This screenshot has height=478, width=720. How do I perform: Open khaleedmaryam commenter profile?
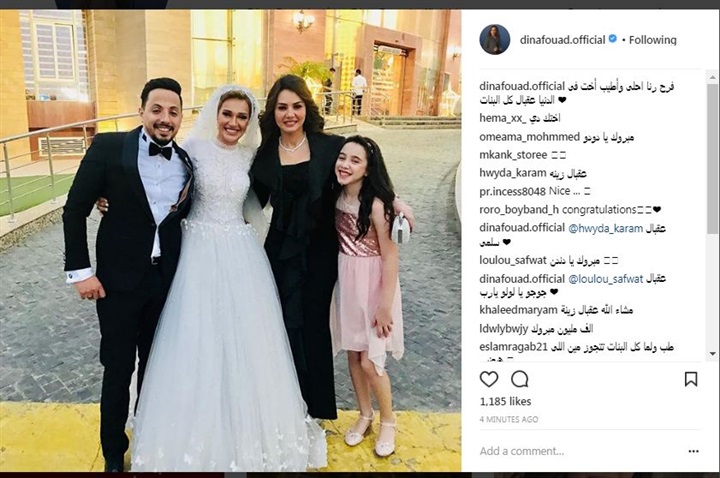click(x=518, y=310)
